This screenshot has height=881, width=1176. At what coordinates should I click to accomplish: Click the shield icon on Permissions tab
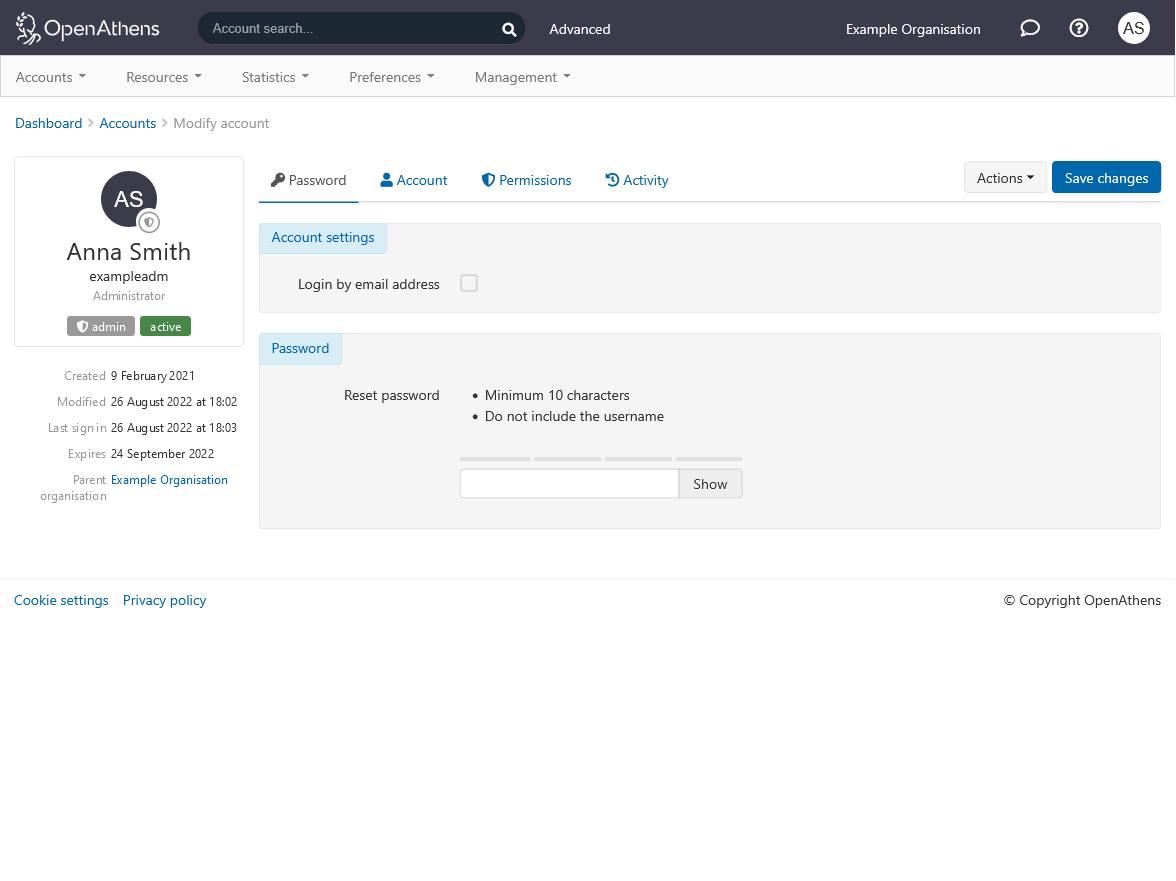pyautogui.click(x=488, y=180)
